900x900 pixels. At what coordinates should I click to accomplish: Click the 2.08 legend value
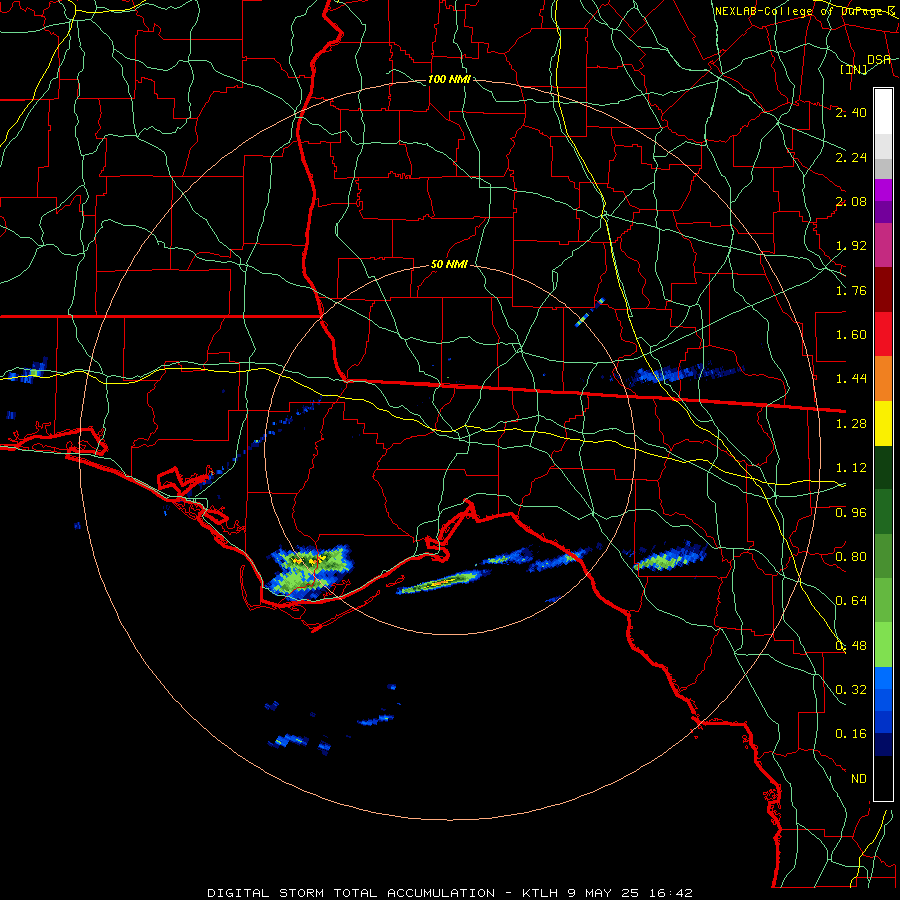pyautogui.click(x=851, y=201)
